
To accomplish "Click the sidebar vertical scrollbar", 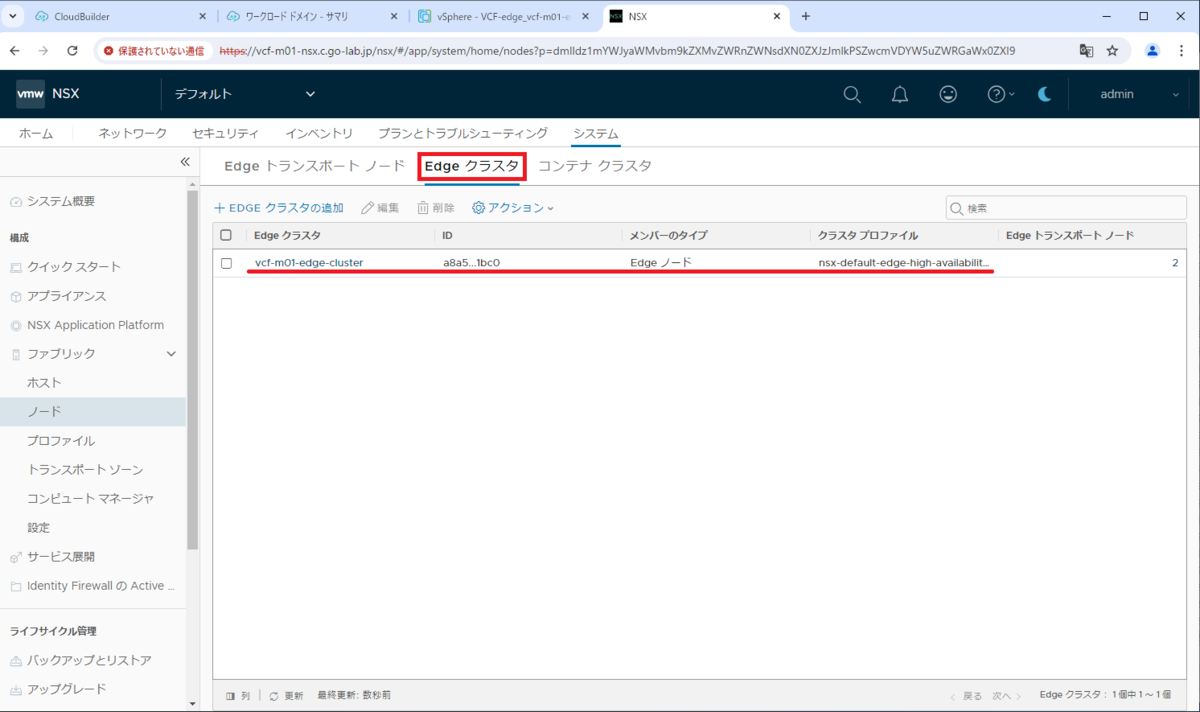I will [193, 370].
